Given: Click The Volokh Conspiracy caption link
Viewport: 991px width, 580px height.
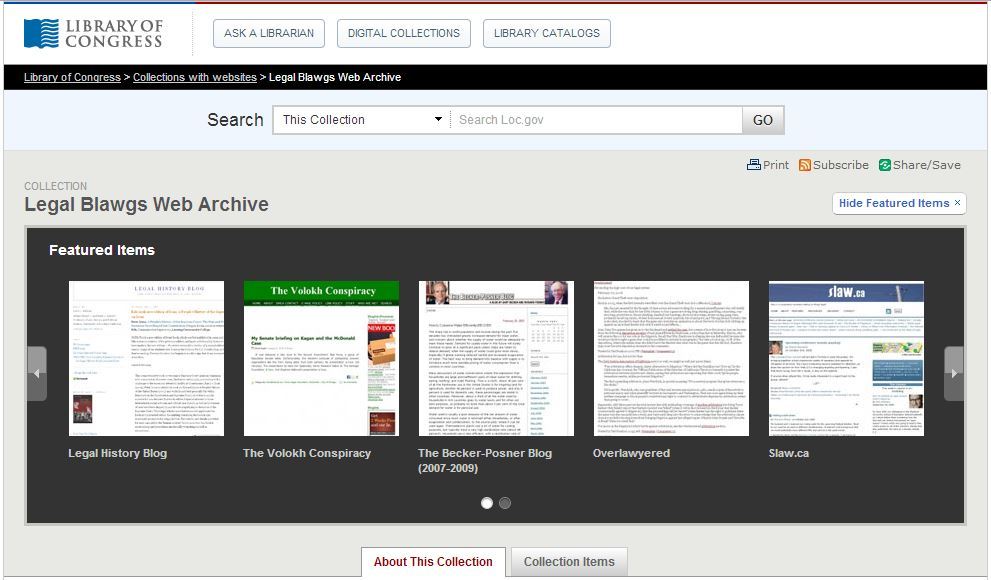Looking at the screenshot, I should (307, 453).
